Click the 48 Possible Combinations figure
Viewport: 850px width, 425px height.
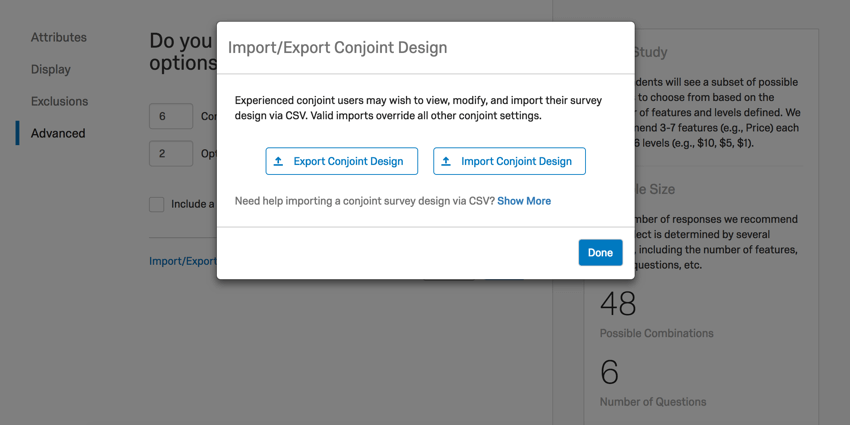coord(618,303)
